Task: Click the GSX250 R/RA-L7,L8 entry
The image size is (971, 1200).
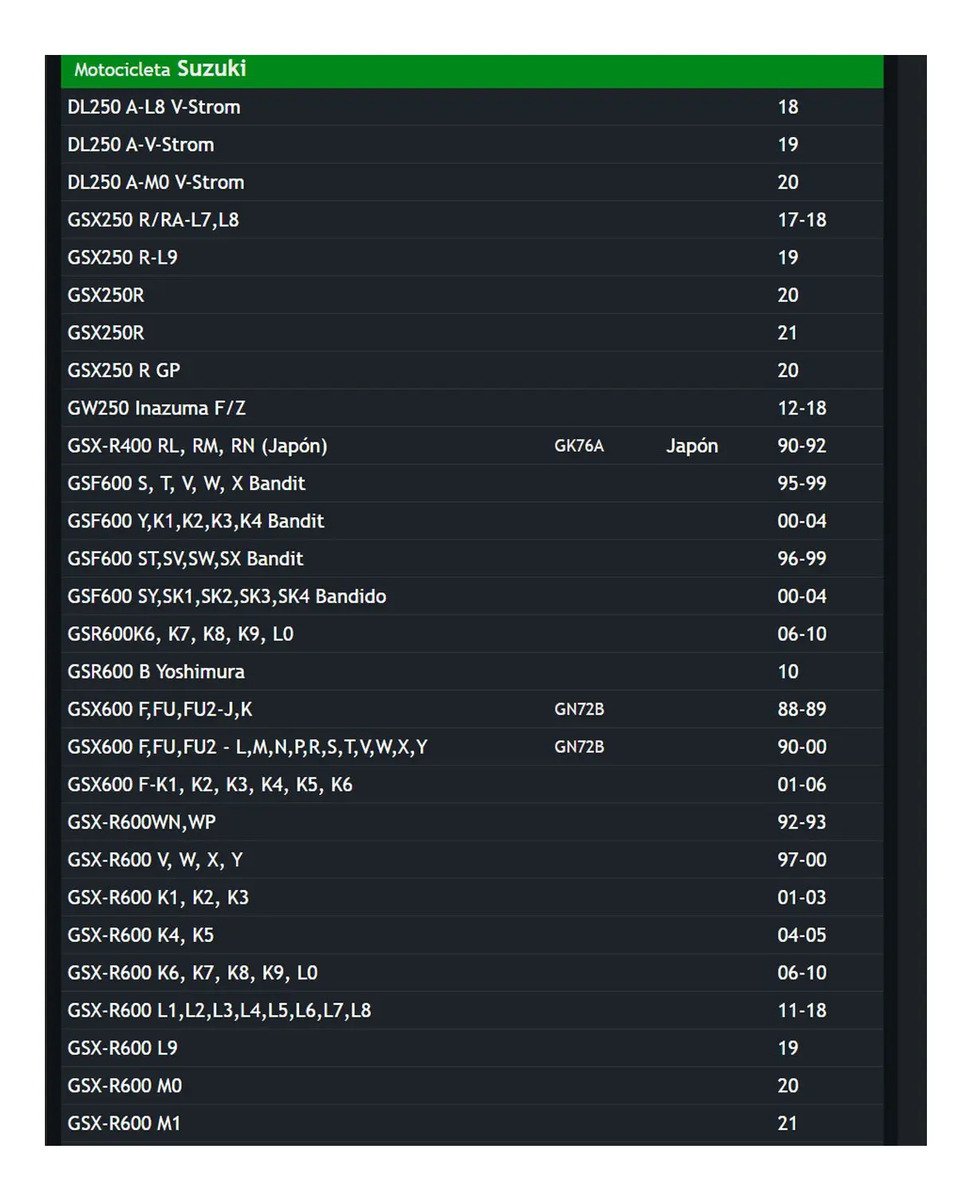Action: click(x=153, y=220)
